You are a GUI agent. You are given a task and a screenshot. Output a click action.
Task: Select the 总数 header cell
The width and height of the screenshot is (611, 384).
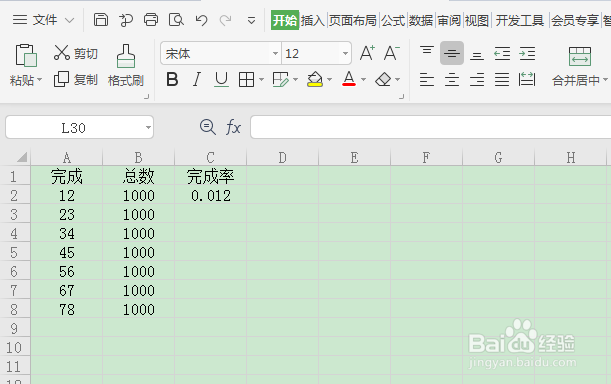pyautogui.click(x=138, y=176)
